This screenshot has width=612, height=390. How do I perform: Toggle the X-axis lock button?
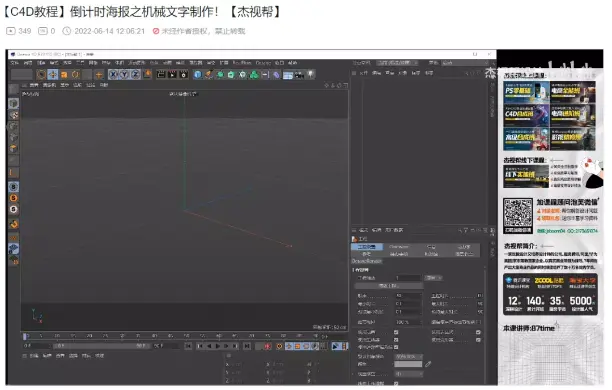113,74
